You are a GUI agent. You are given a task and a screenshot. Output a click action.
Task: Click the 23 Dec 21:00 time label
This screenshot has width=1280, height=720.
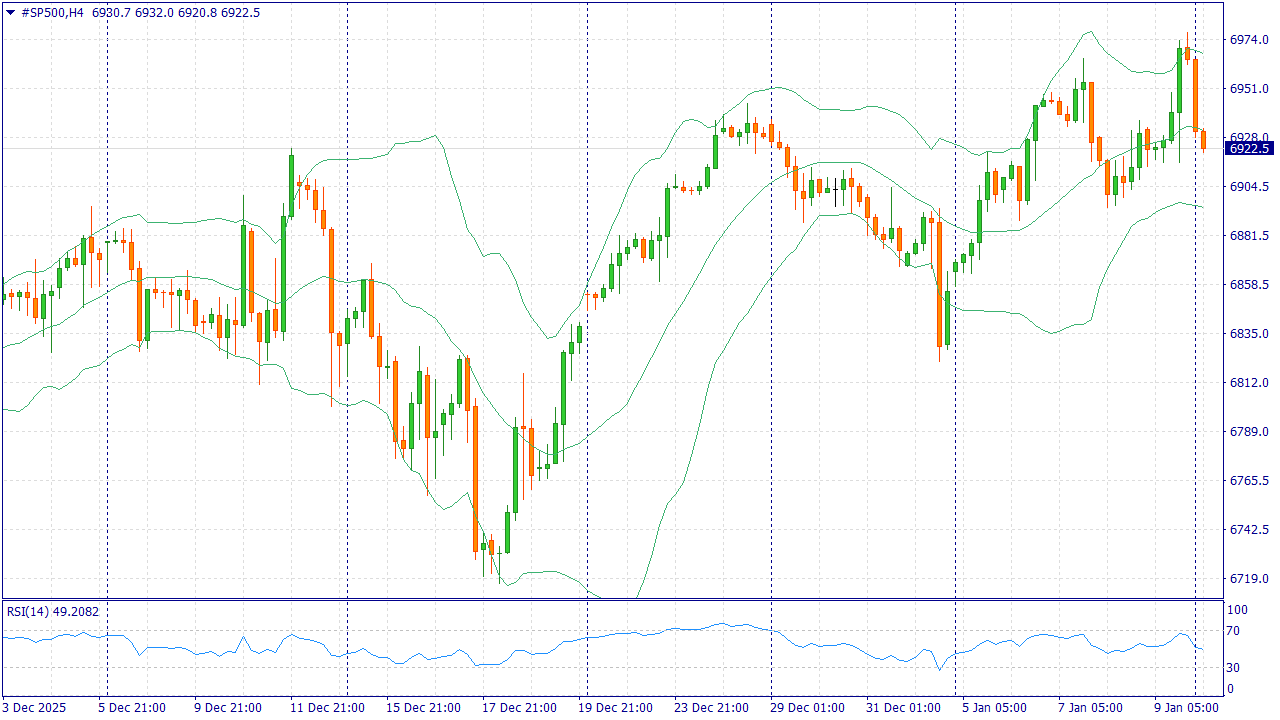click(x=711, y=708)
